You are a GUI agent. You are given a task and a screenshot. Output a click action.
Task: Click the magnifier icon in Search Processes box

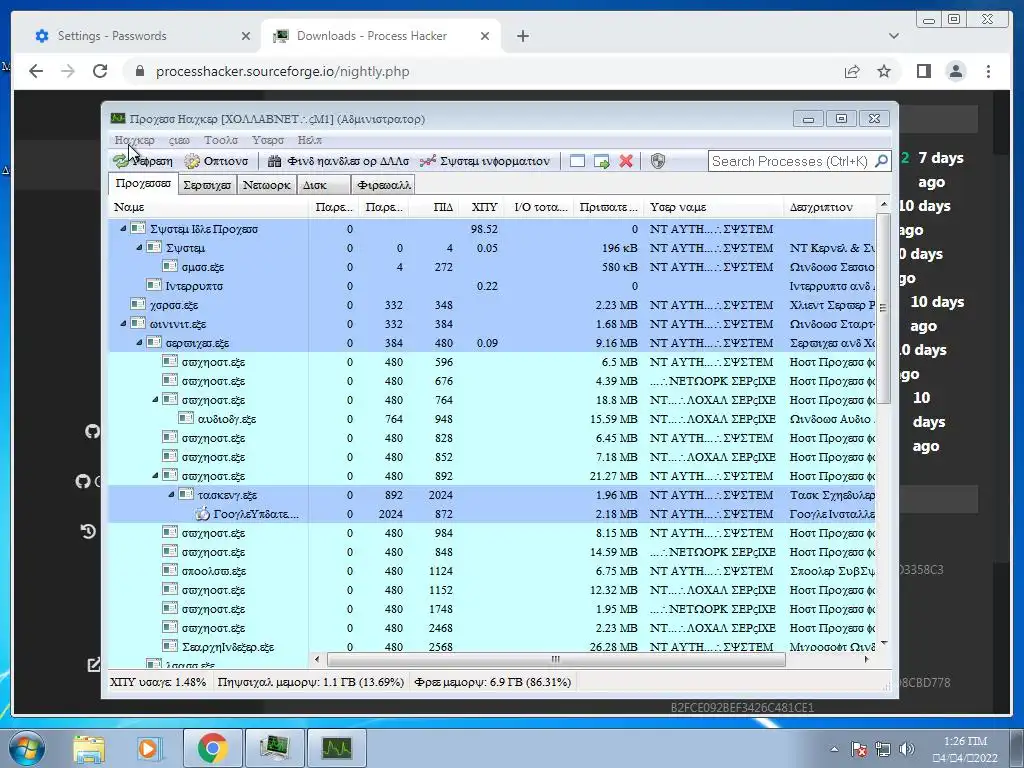tap(881, 161)
